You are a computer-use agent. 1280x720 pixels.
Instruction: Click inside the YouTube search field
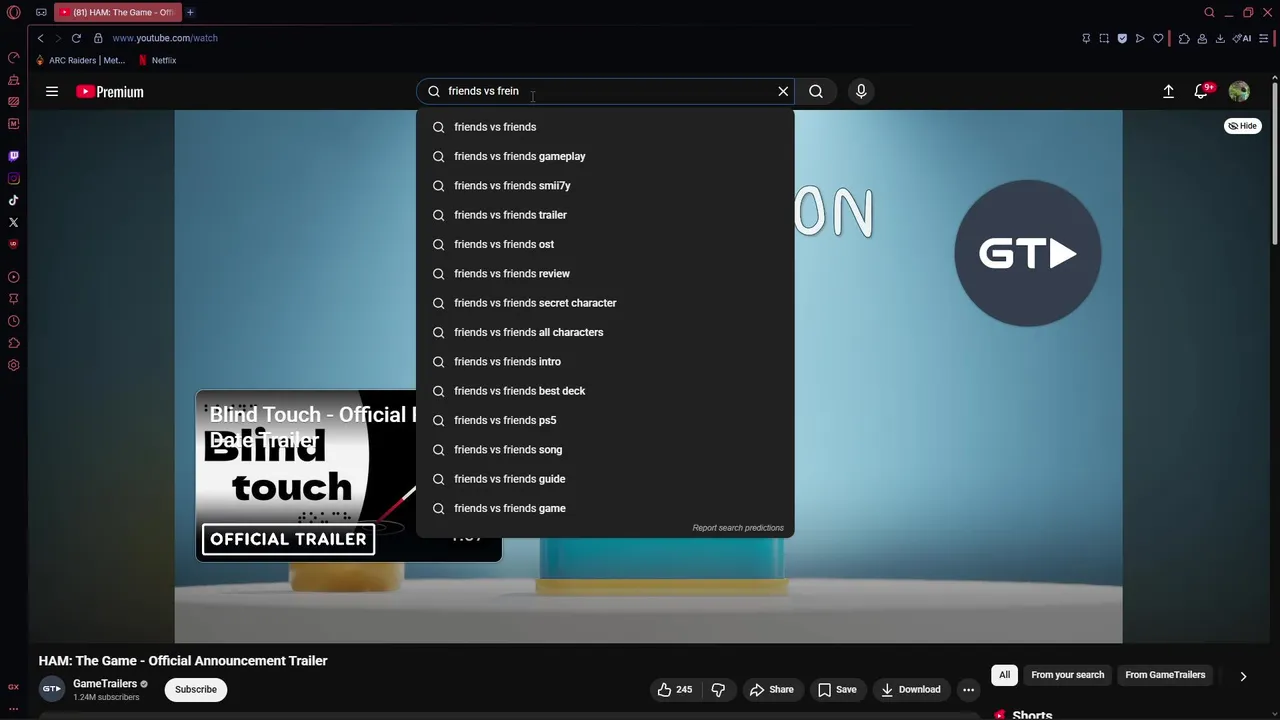click(605, 91)
